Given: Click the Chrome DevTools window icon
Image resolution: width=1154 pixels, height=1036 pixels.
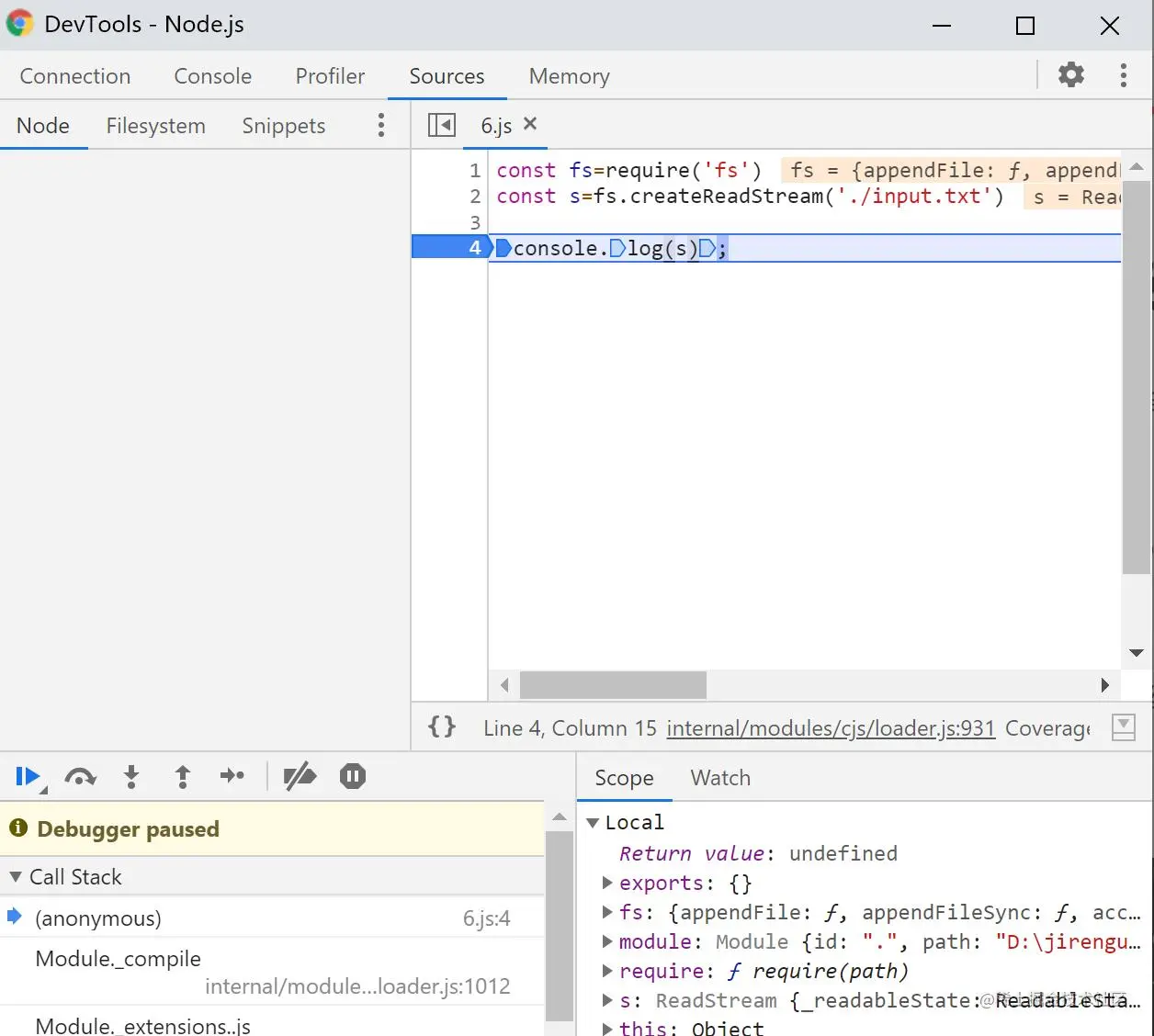Looking at the screenshot, I should point(19,24).
